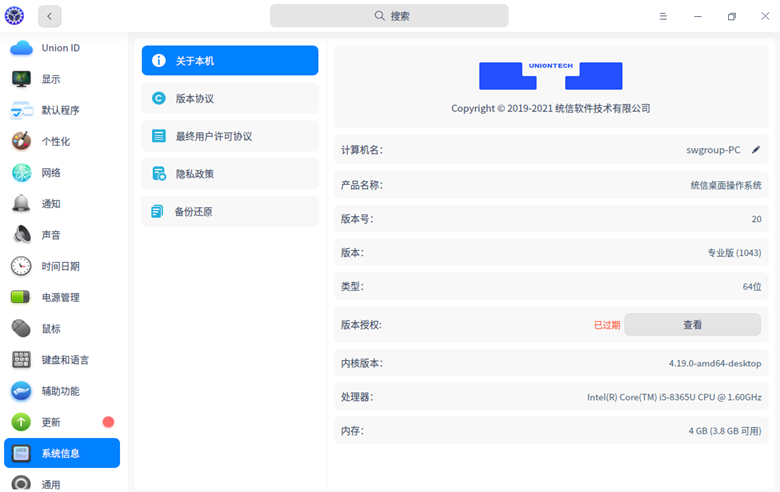Click the type value 64位
Image resolution: width=780 pixels, height=492 pixels.
pyautogui.click(x=752, y=287)
